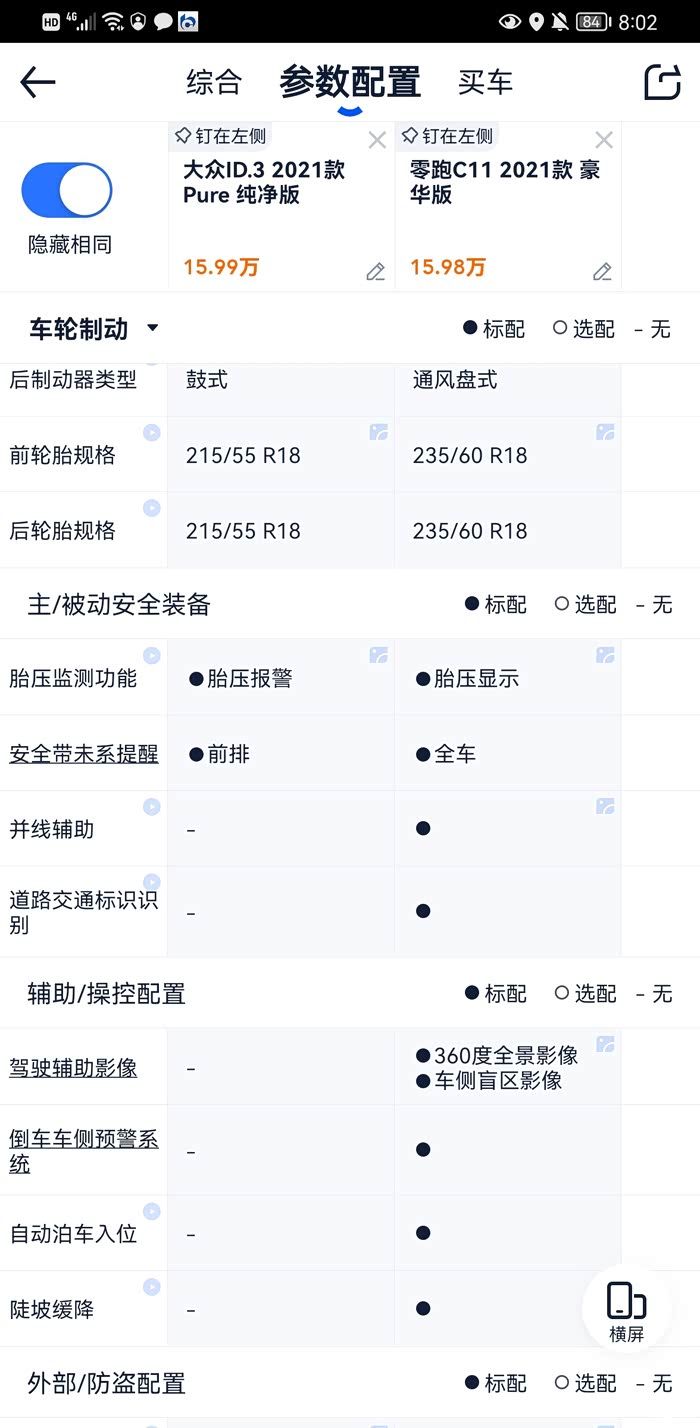Toggle the 隐藏相同 switch off
This screenshot has height=1428, width=700.
67,190
